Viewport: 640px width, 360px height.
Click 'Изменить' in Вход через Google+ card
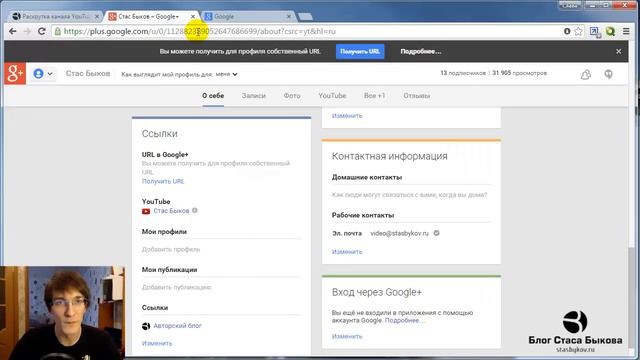[347, 336]
